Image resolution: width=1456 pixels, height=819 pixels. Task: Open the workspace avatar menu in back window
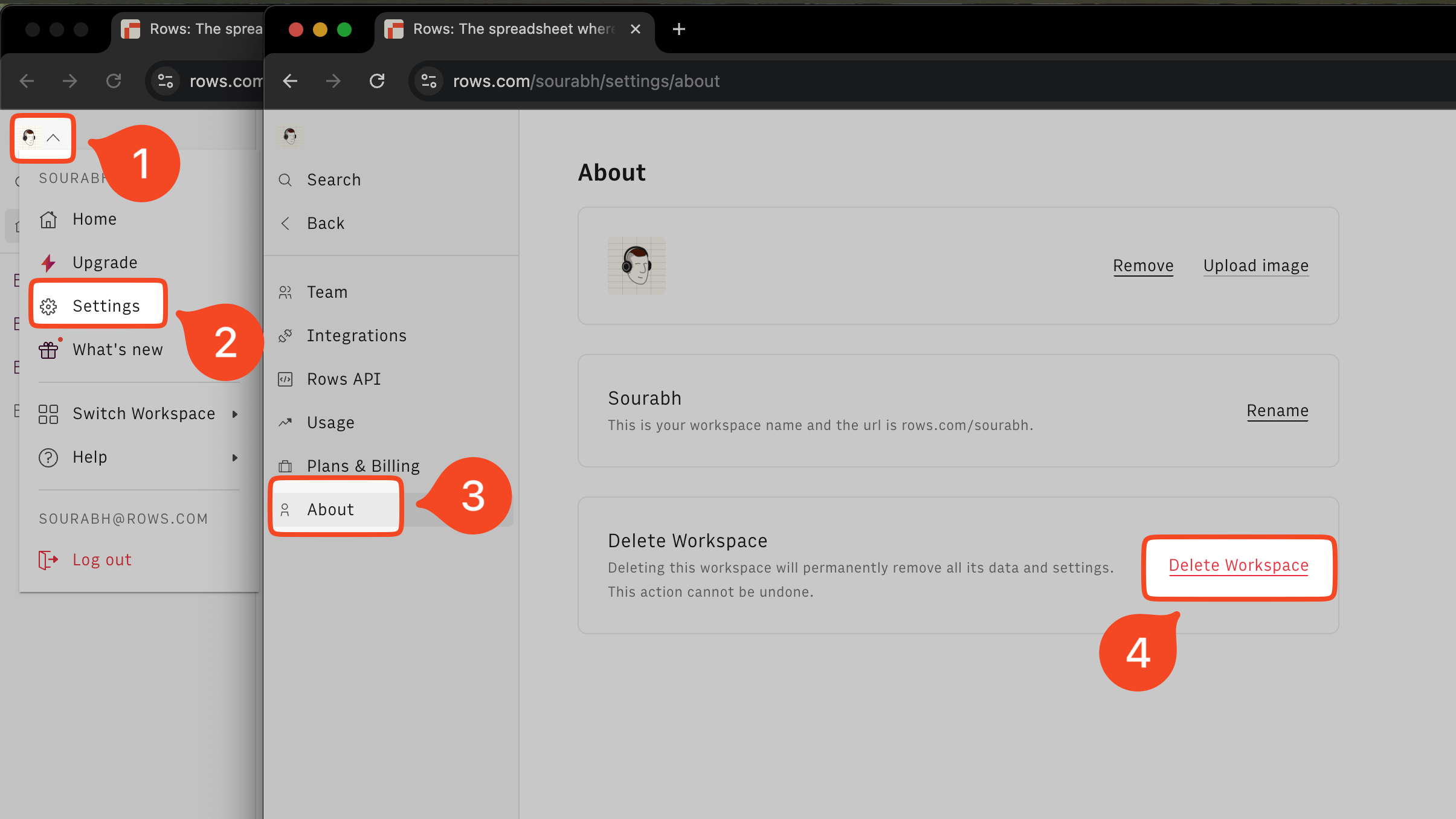[x=42, y=138]
